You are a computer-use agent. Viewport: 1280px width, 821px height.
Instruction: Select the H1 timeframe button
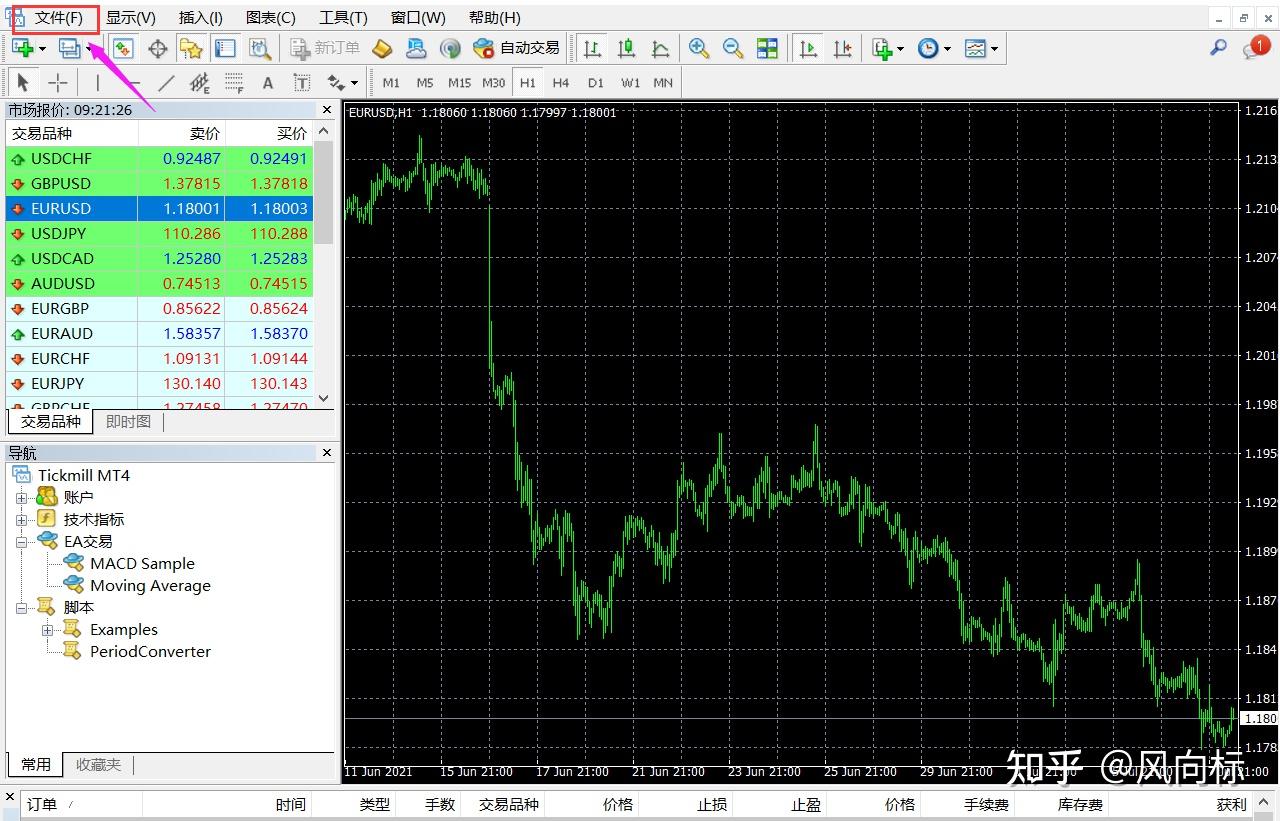coord(528,83)
